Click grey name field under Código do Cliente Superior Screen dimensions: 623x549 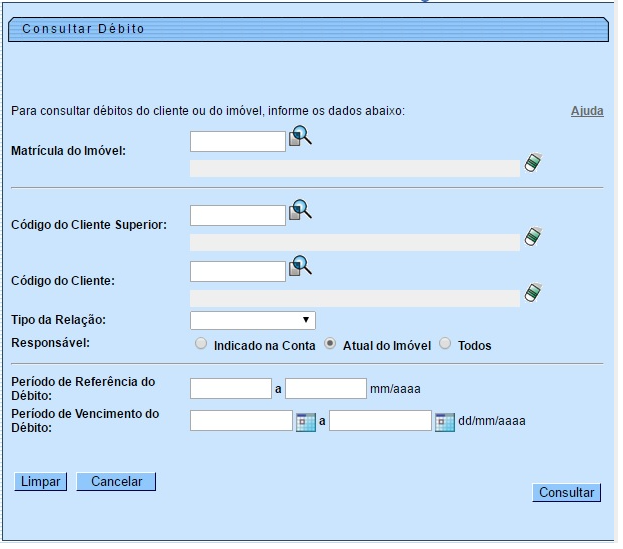[x=357, y=244]
